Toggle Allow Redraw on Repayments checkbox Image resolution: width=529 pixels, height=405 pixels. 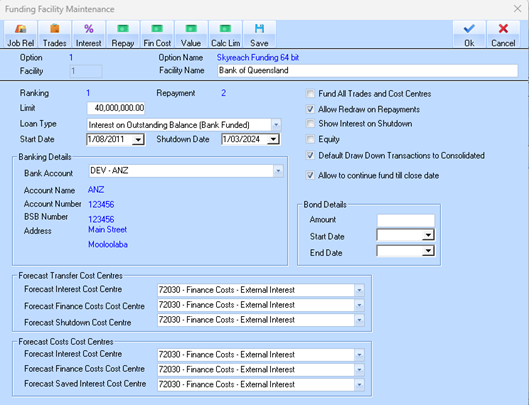[x=310, y=109]
